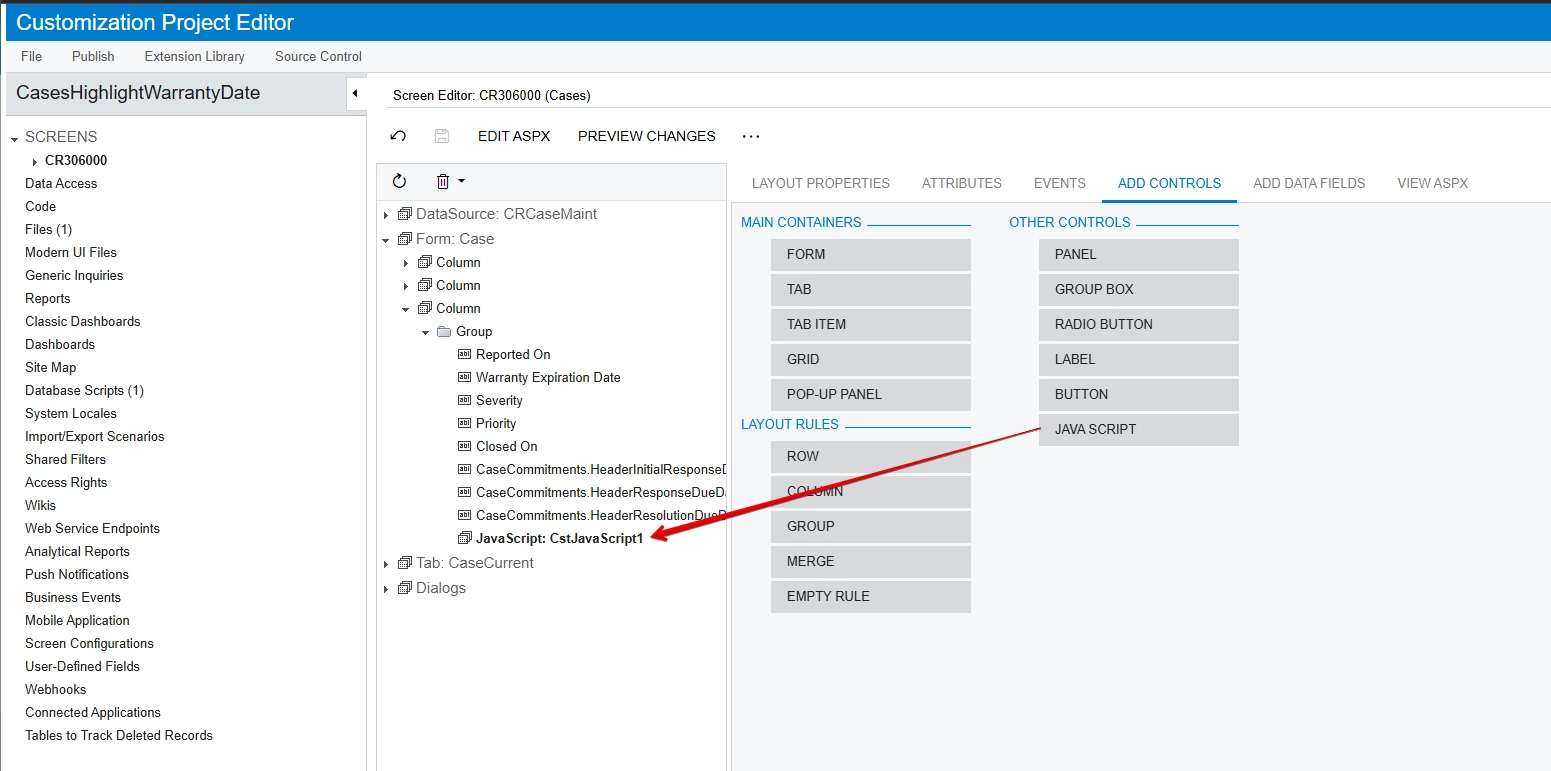The width and height of the screenshot is (1551, 771).
Task: Open Database Scripts (1) in project tree
Action: pos(85,390)
